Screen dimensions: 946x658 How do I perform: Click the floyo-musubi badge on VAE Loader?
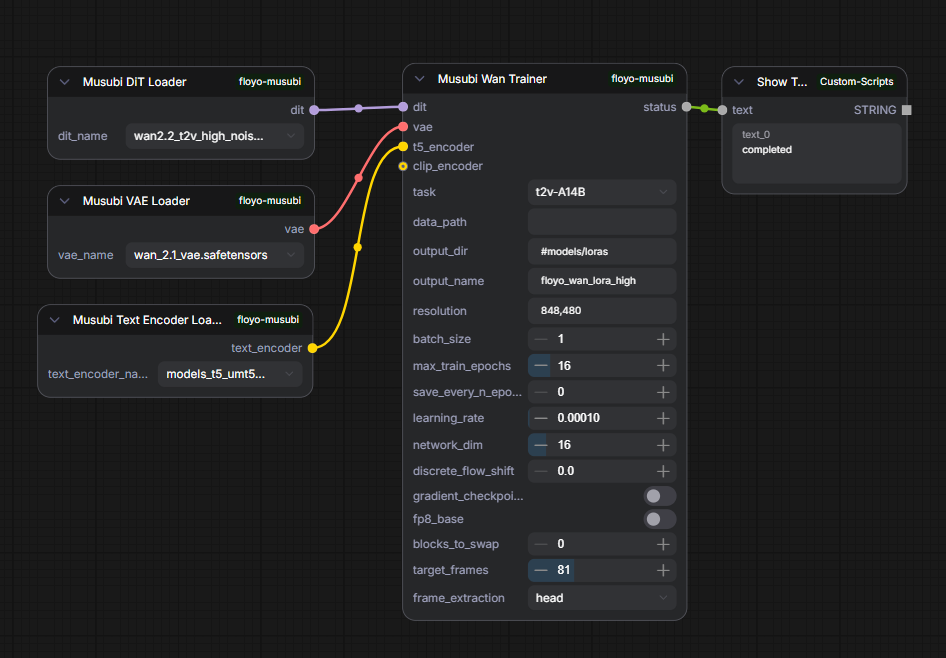270,201
